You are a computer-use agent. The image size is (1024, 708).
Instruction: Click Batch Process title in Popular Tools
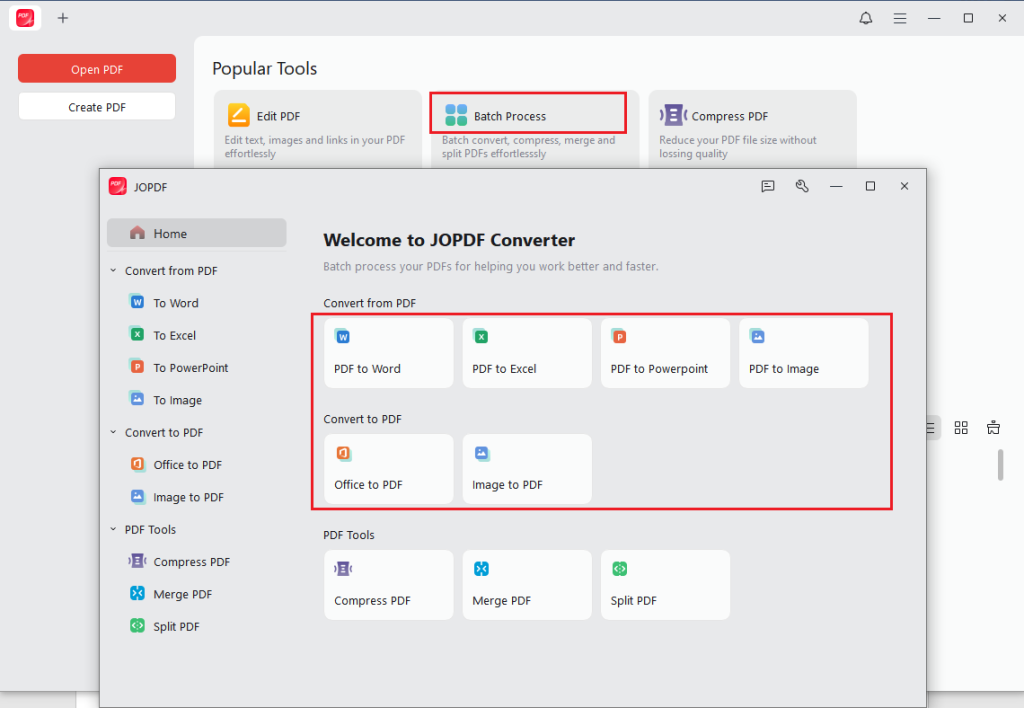click(510, 116)
